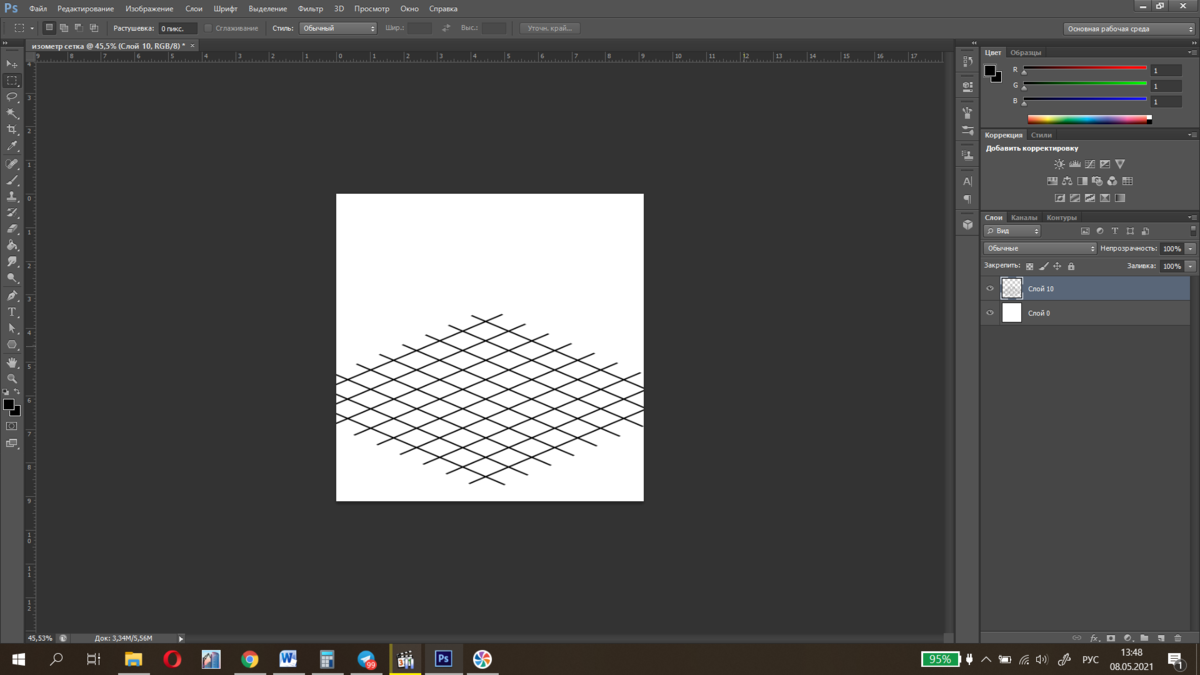Click the foreground color swatch in Color panel
The image size is (1200, 675).
(x=990, y=71)
